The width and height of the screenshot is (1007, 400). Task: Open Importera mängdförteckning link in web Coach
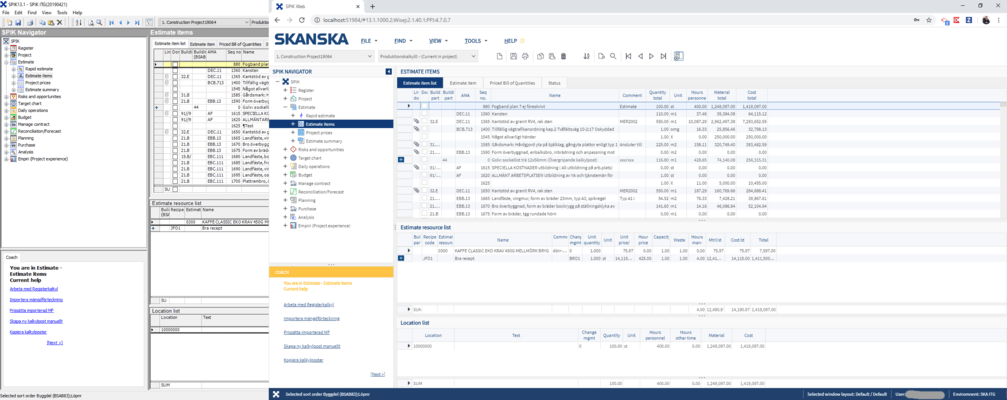click(311, 318)
